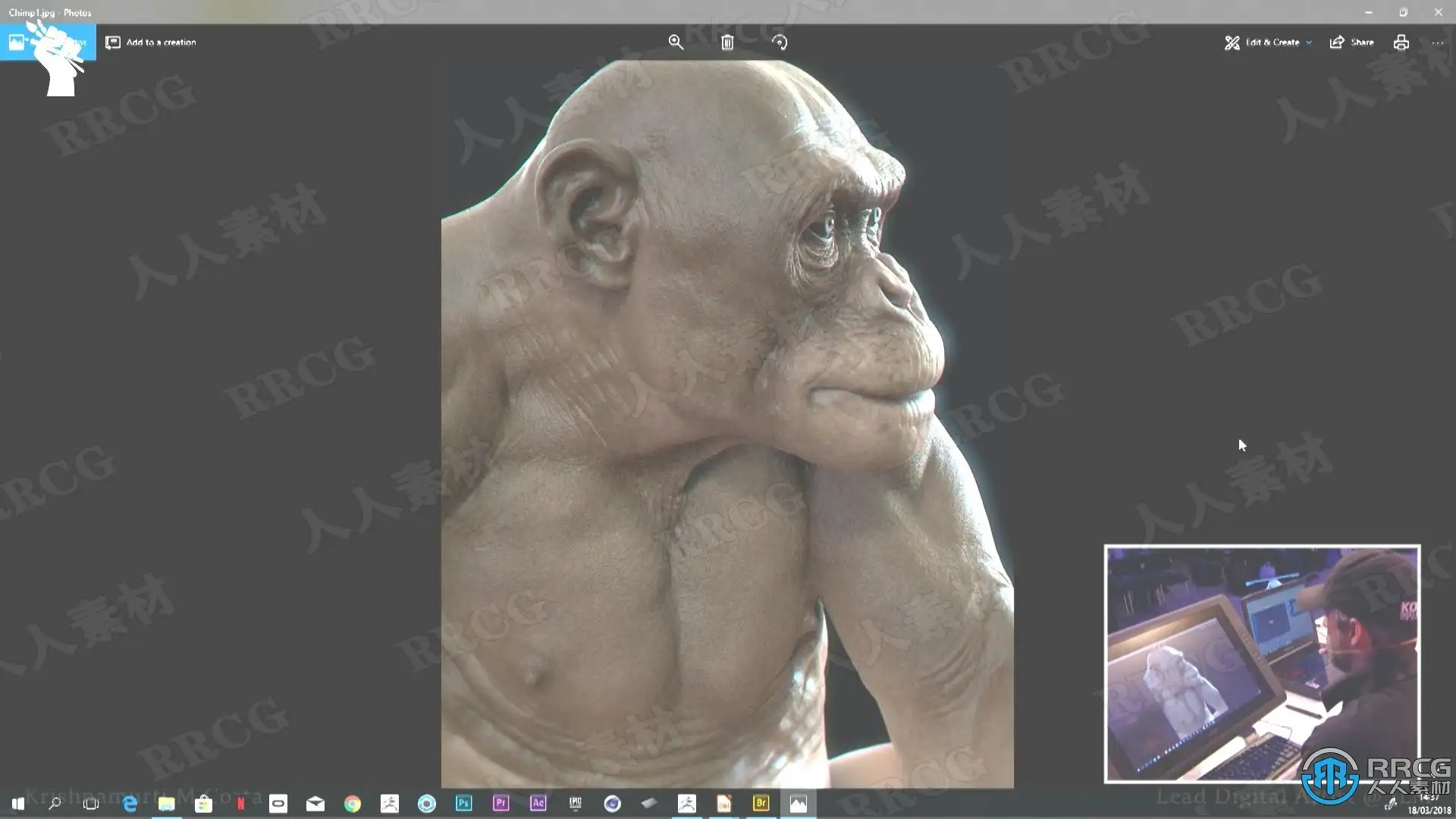Open the three-dots more options menu
This screenshot has height=819, width=1456.
[x=1437, y=42]
